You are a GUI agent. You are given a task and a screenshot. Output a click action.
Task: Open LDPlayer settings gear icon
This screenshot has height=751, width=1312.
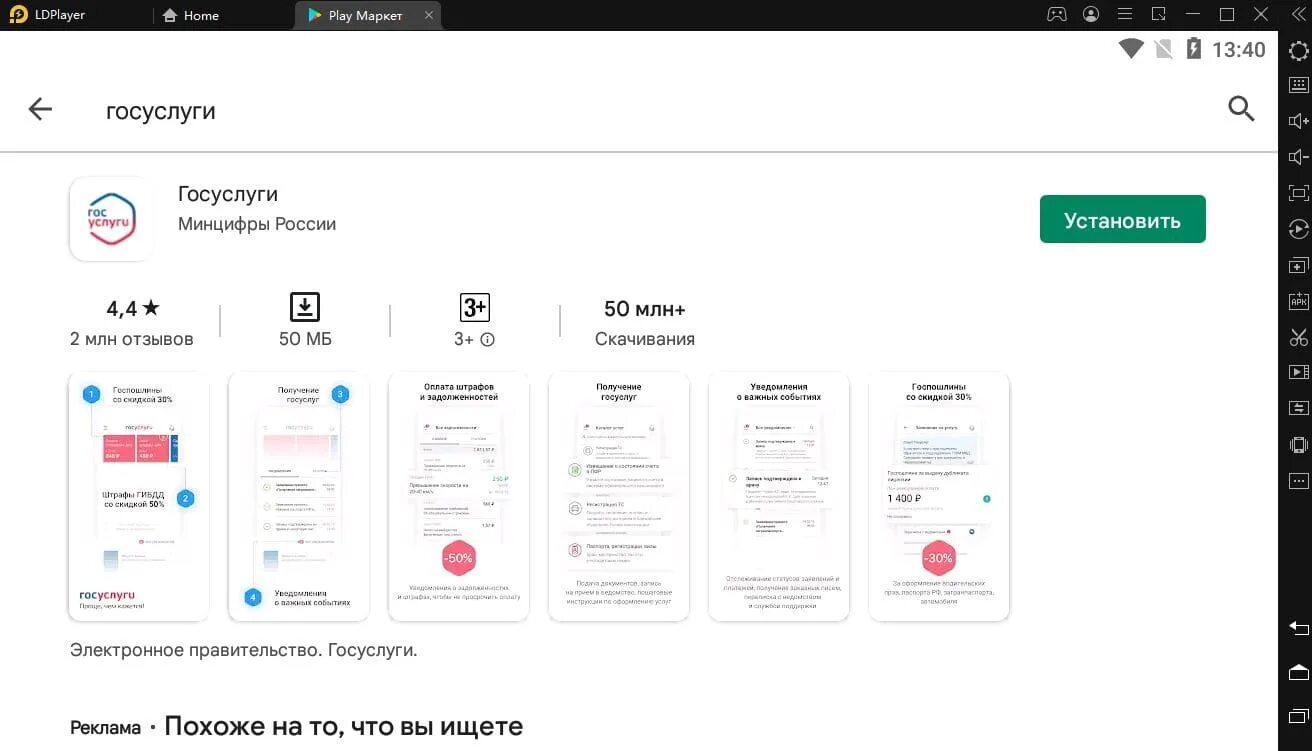(x=1298, y=52)
